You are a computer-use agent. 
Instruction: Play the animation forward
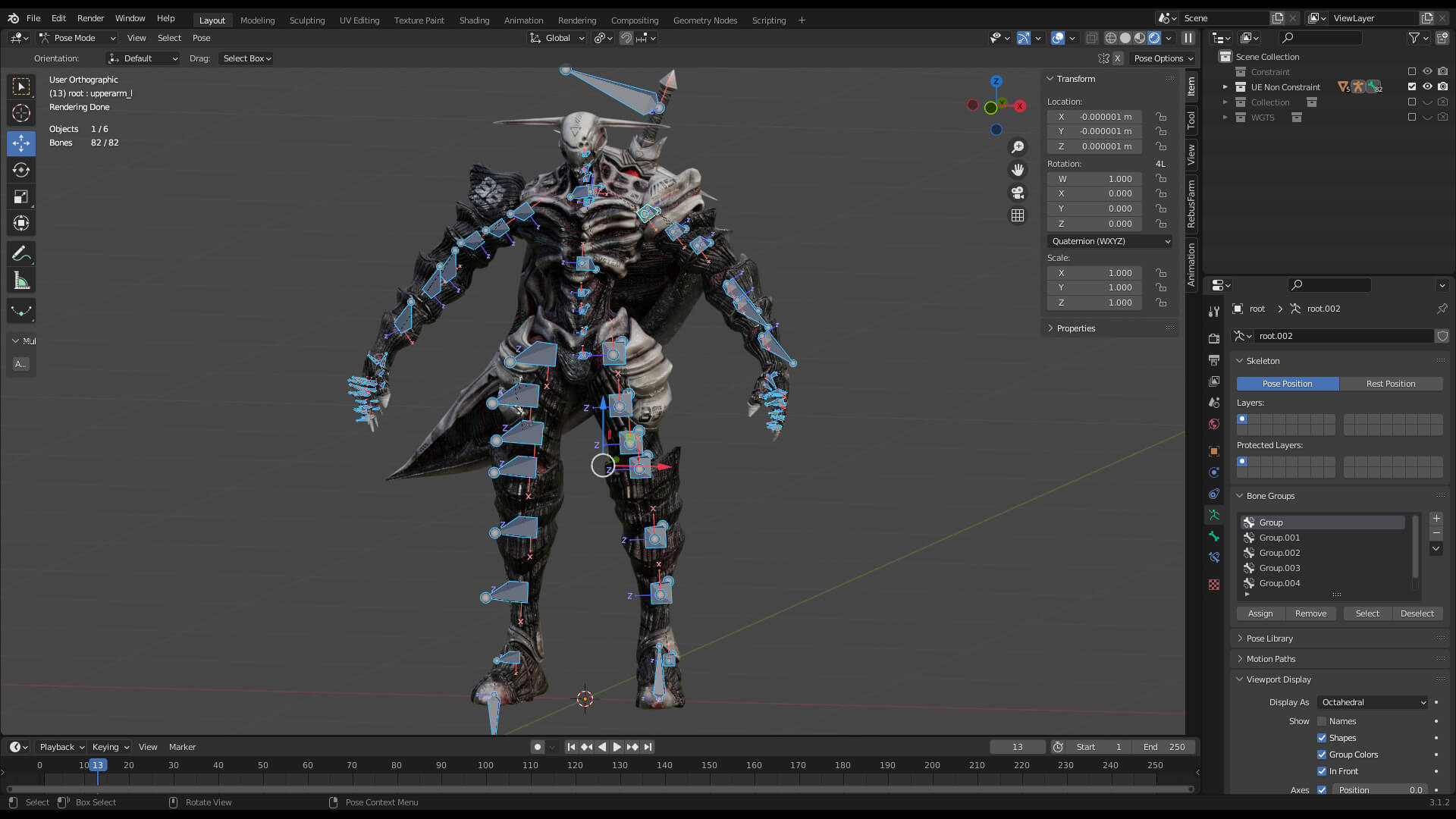617,747
